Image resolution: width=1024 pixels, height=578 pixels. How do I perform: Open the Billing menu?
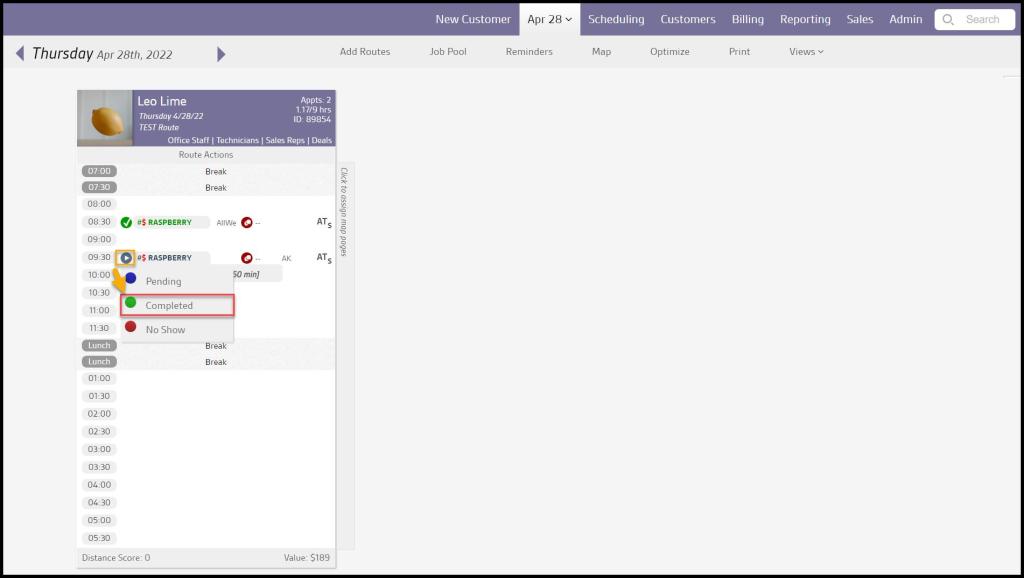coord(747,19)
